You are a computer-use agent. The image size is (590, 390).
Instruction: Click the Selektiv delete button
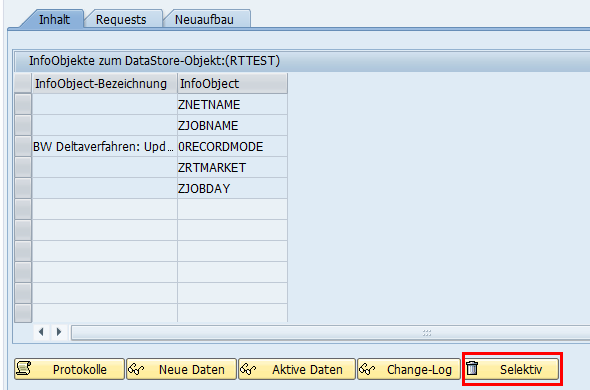(512, 369)
